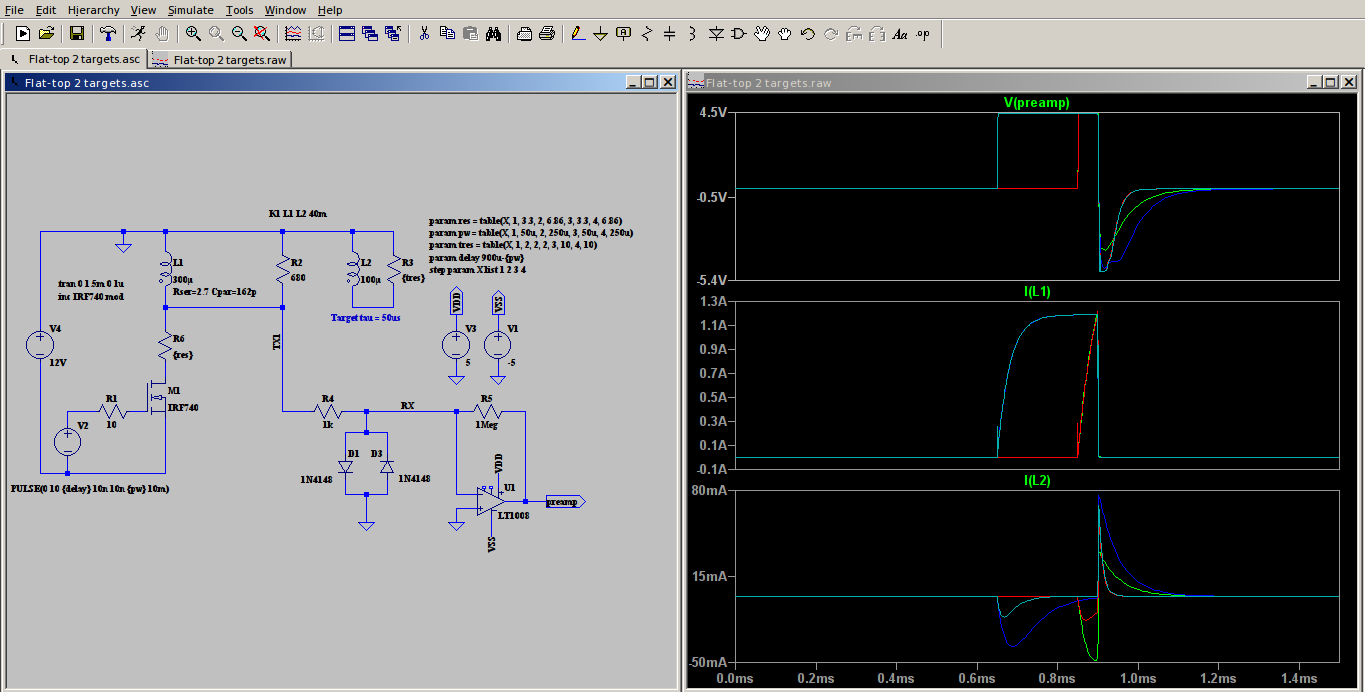Select the Resistor placement tool

click(647, 33)
